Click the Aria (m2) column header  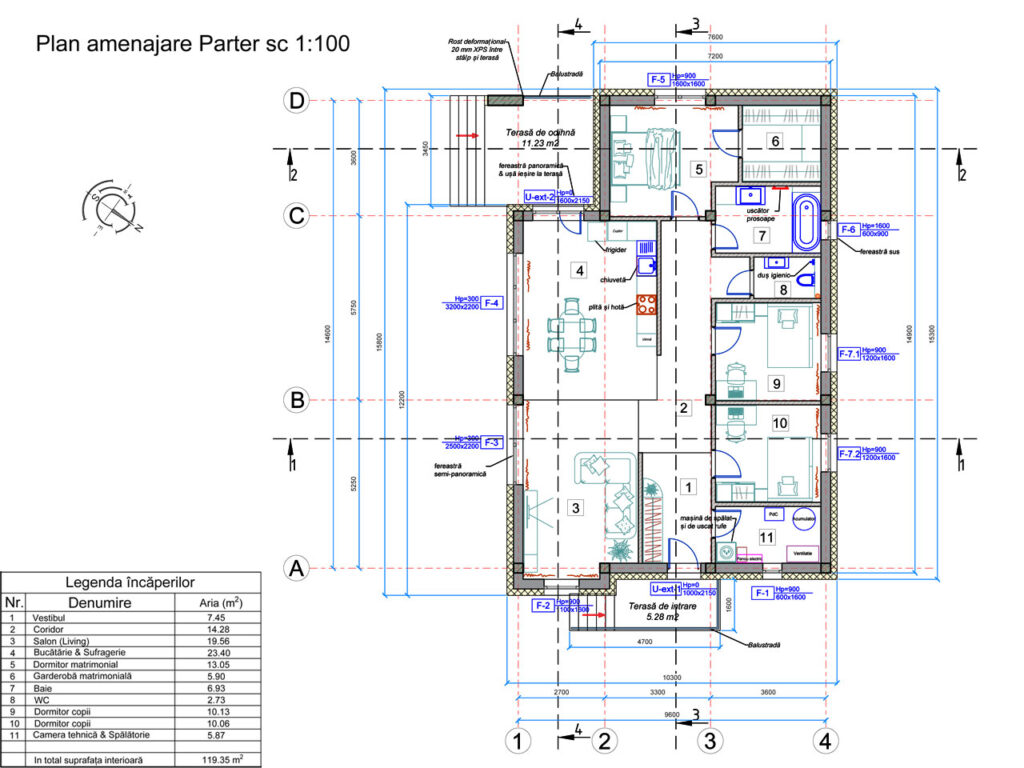(220, 603)
